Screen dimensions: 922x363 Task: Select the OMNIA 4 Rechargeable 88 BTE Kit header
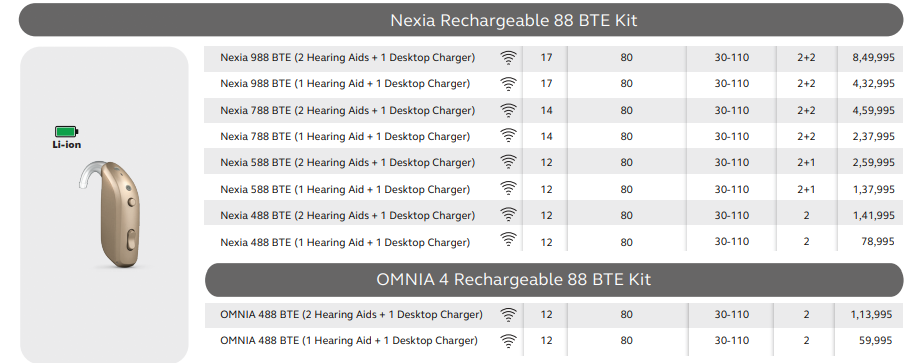554,279
